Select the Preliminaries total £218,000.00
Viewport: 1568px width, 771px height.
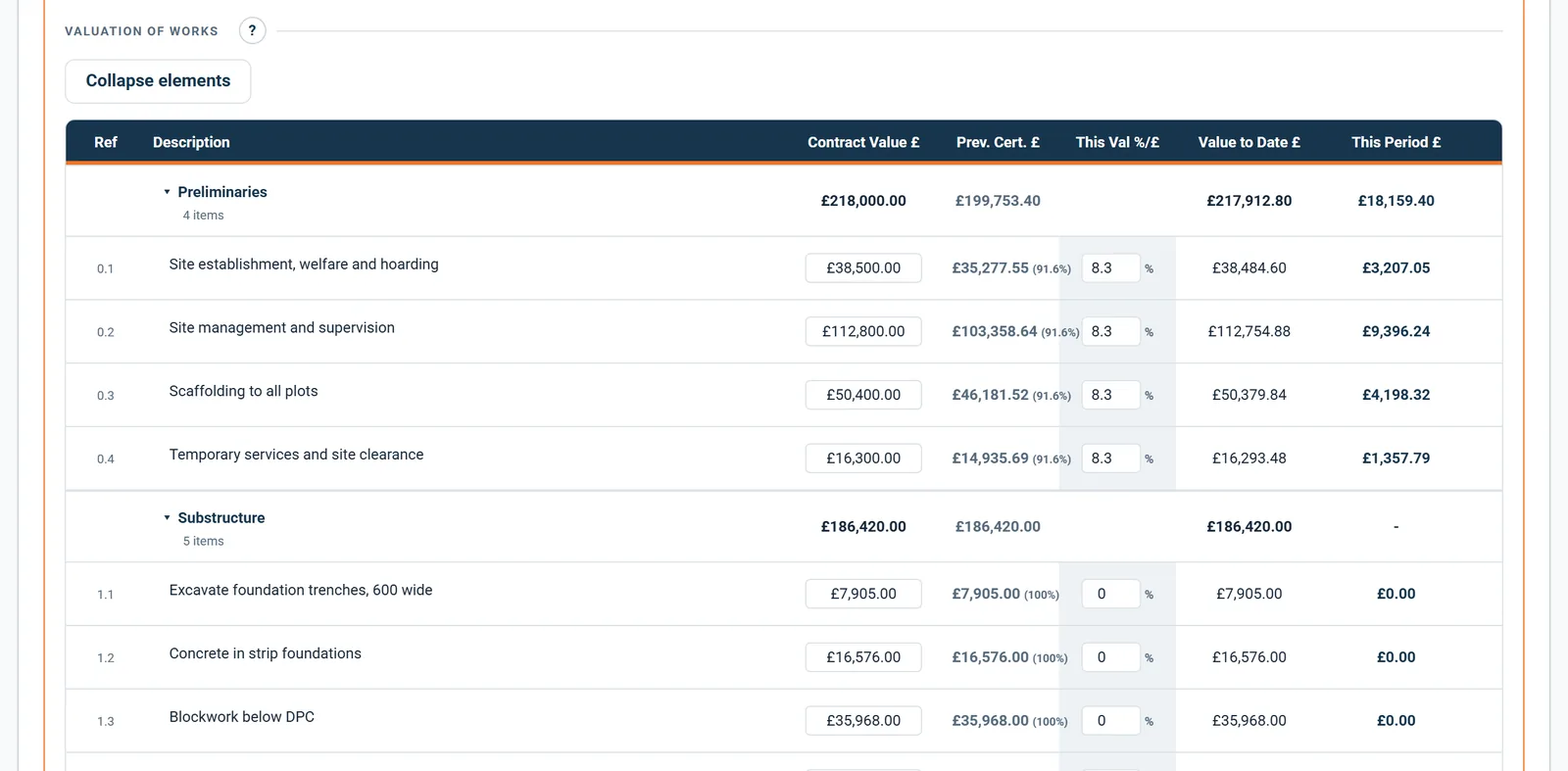[x=863, y=201]
